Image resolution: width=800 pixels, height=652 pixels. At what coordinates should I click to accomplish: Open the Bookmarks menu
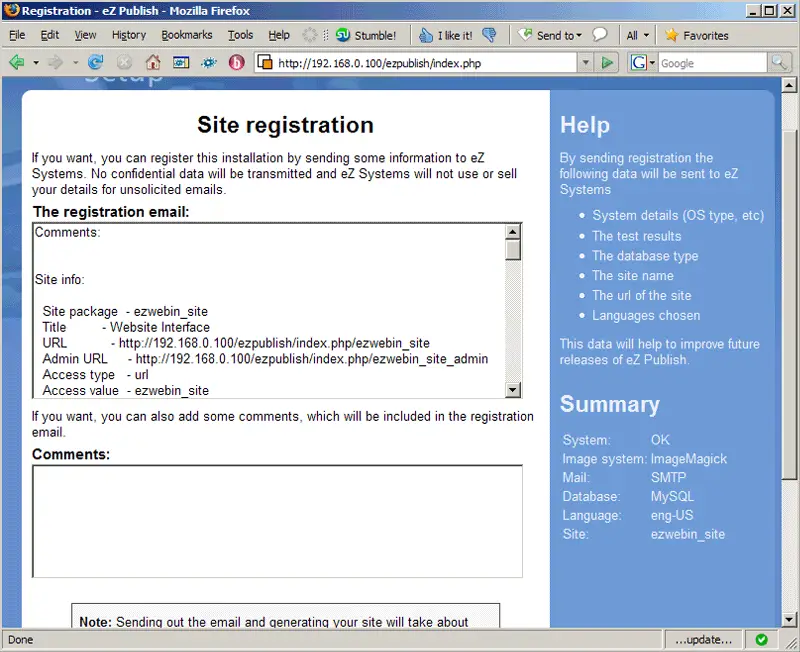tap(187, 35)
